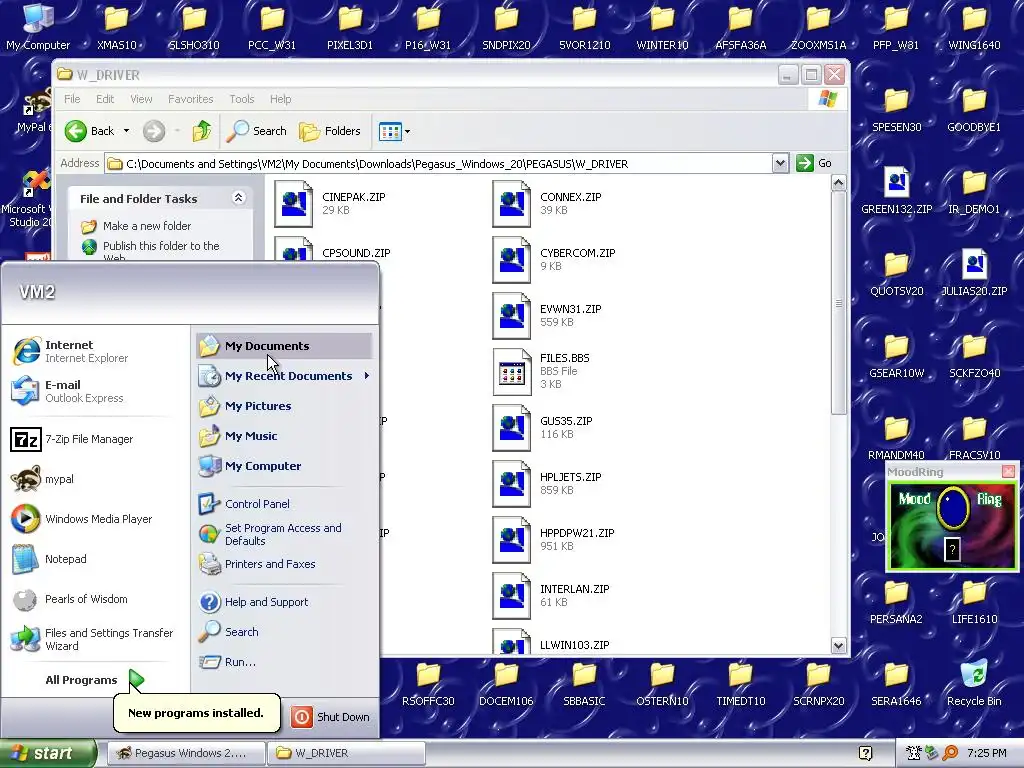Viewport: 1024px width, 768px height.
Task: Launch mypal browser from Start menu
Action: pyautogui.click(x=42, y=479)
